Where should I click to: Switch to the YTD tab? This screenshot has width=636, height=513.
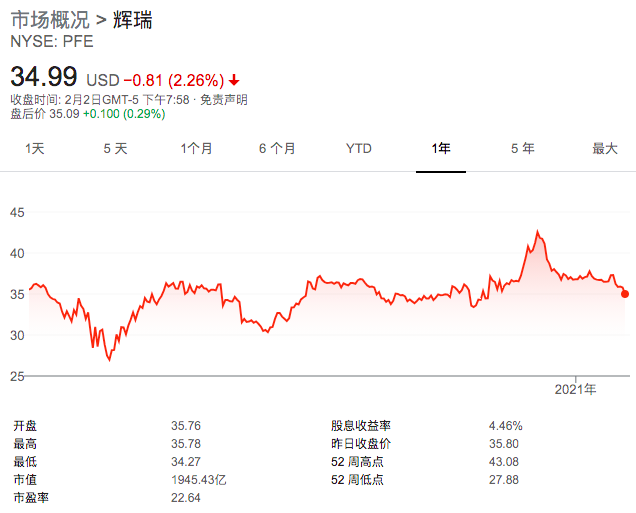click(359, 148)
